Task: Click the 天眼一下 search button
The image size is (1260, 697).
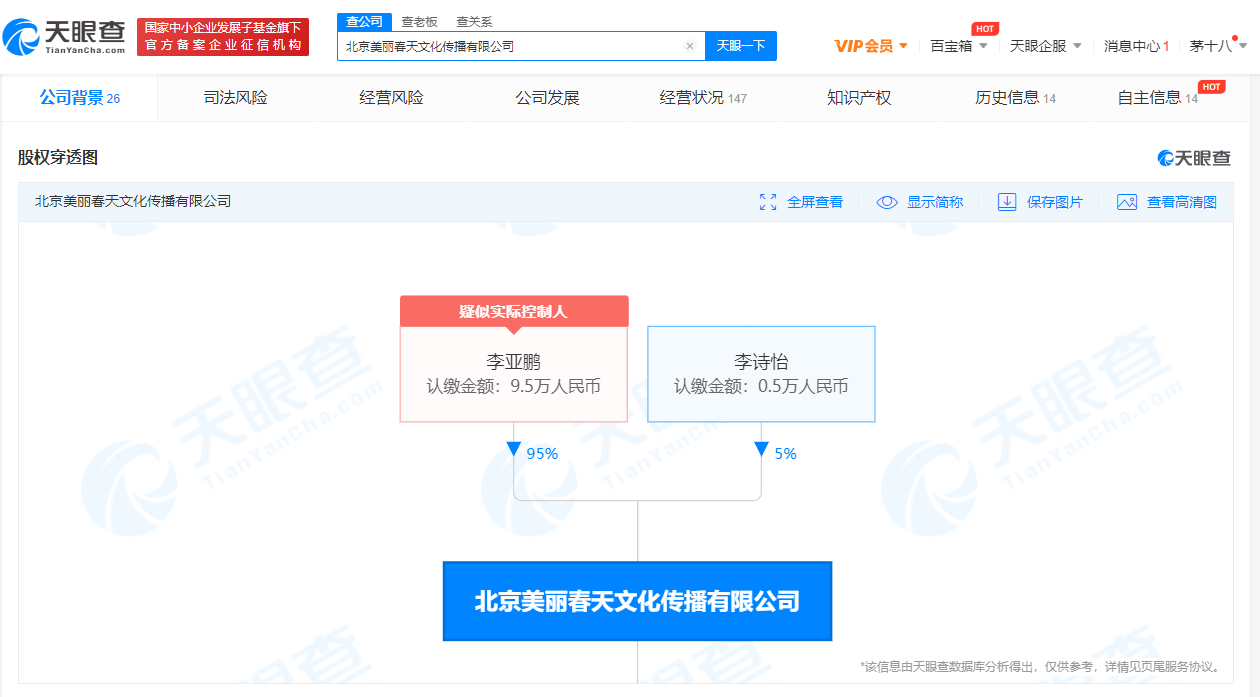Action: coord(741,46)
